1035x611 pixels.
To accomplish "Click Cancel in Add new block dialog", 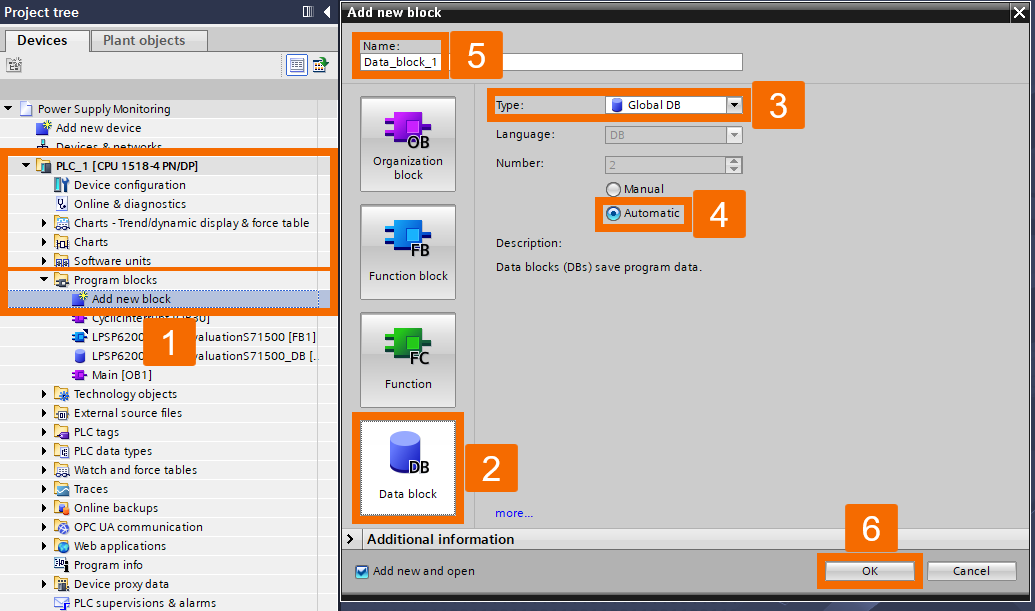I will click(971, 571).
